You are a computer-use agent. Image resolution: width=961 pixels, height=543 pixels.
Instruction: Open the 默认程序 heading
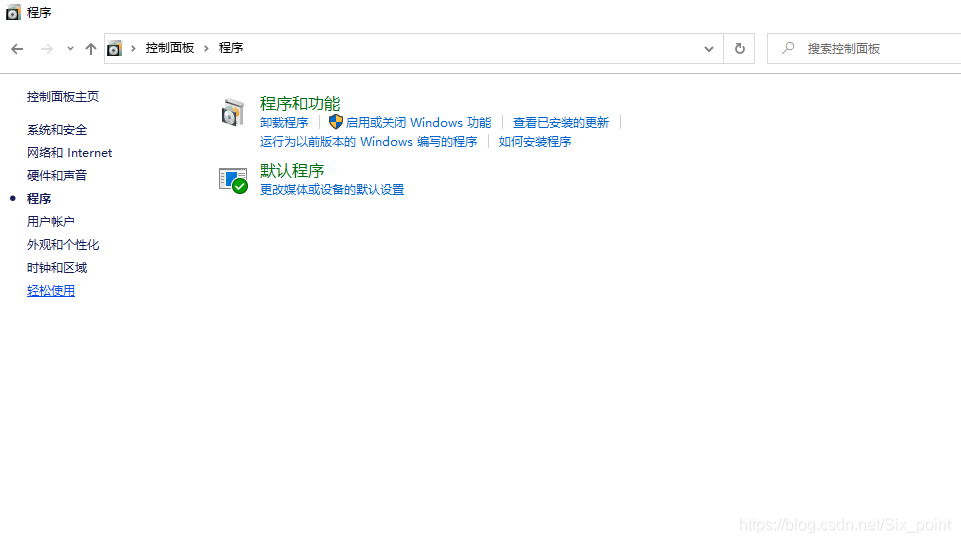click(292, 170)
